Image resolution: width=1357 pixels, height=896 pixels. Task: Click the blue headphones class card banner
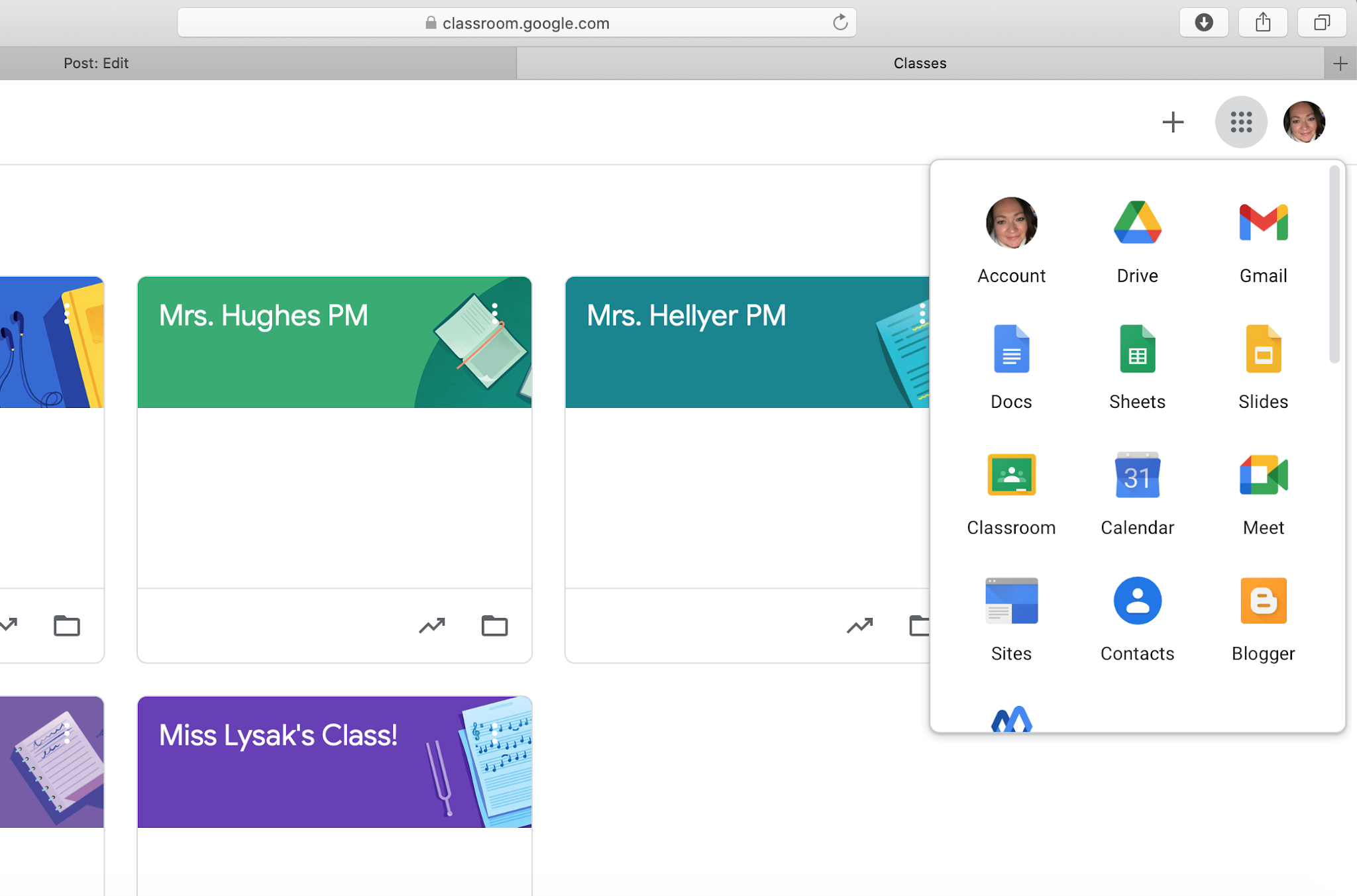click(52, 342)
